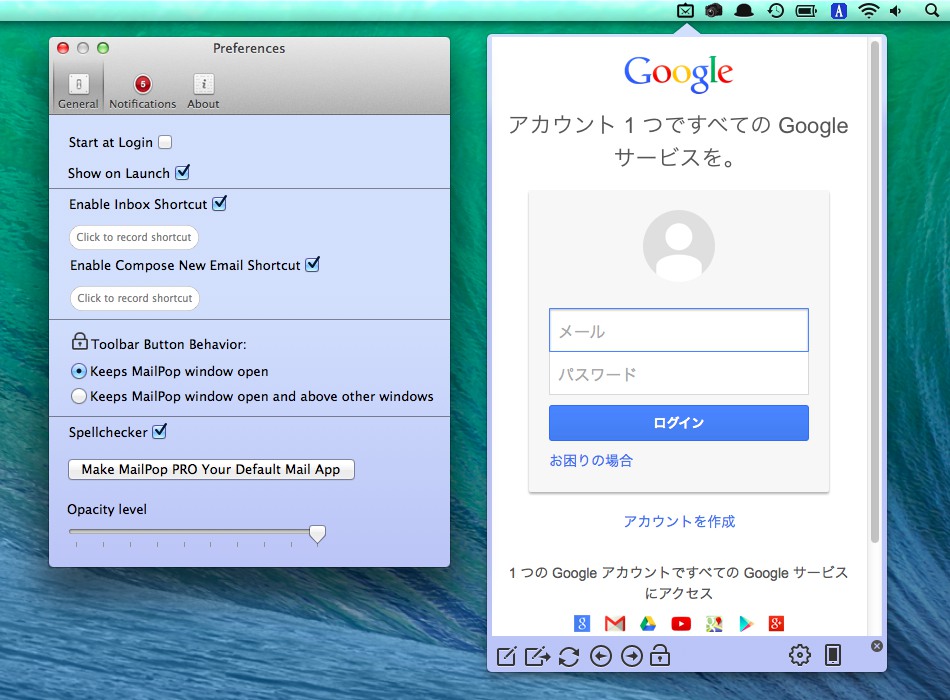Click the MailPop envelope icon in menu bar

pos(685,10)
